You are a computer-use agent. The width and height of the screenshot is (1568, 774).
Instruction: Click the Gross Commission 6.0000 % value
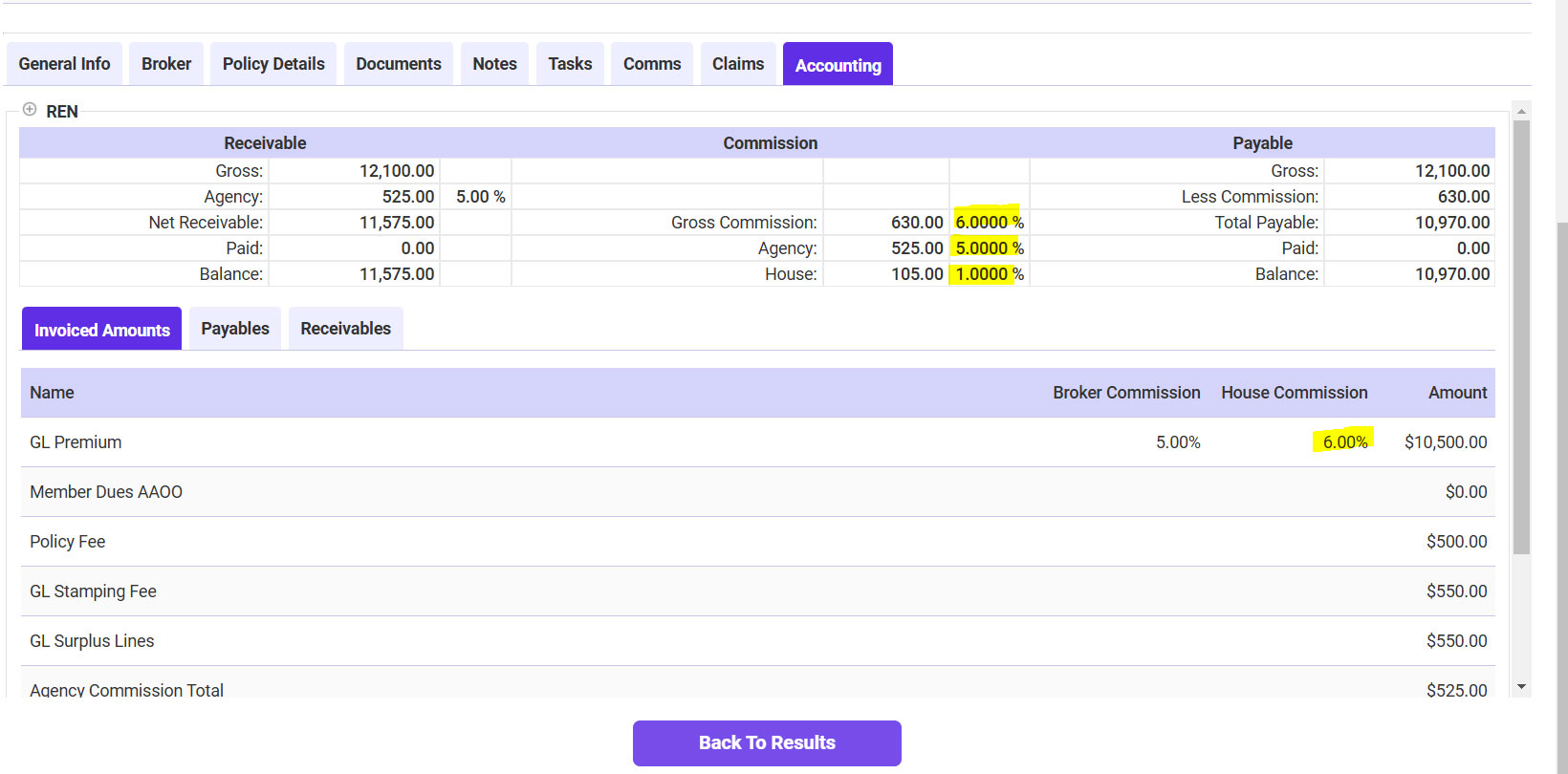(x=990, y=223)
